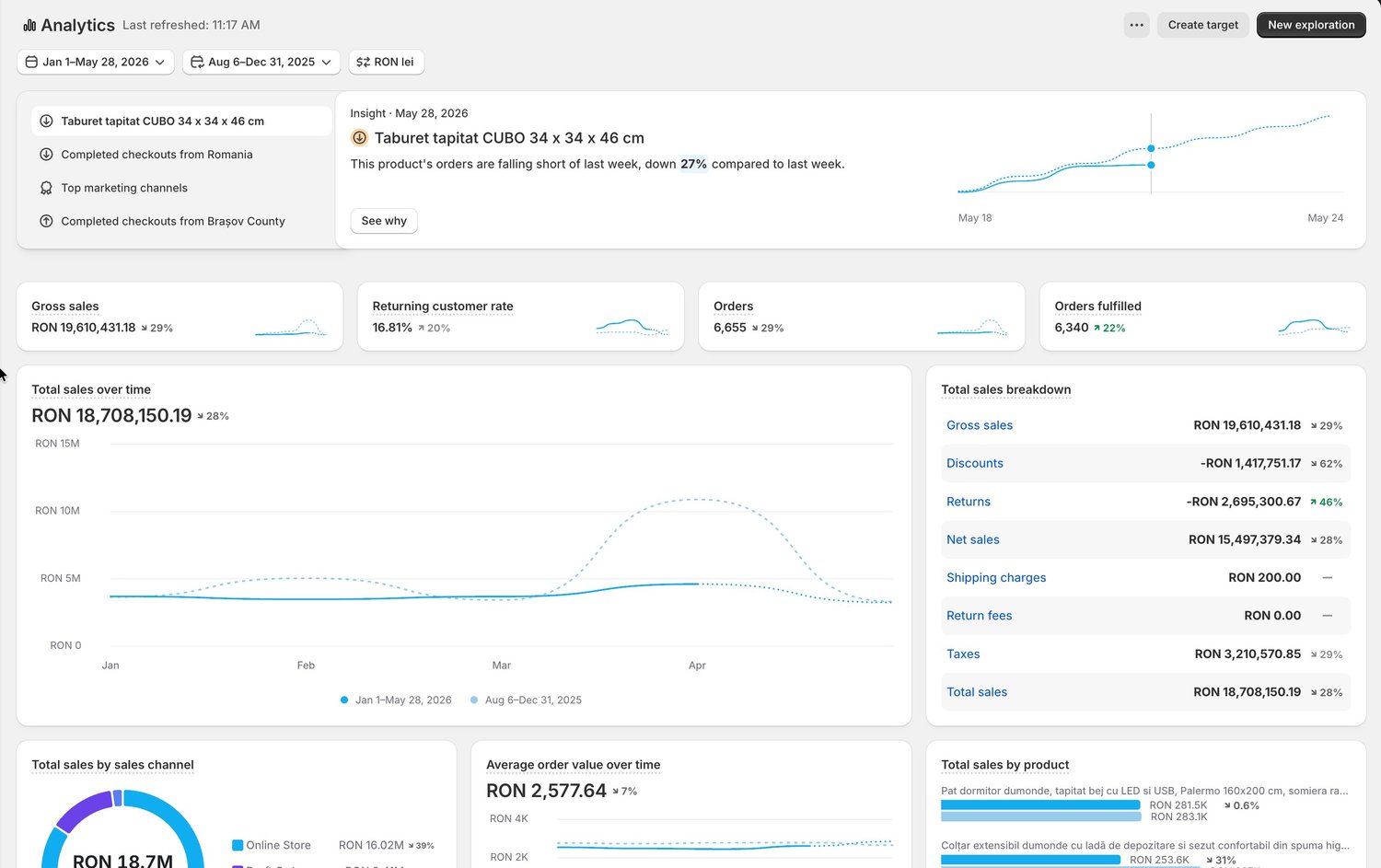
Task: Open the Total sales breakdown link
Action: [977, 692]
